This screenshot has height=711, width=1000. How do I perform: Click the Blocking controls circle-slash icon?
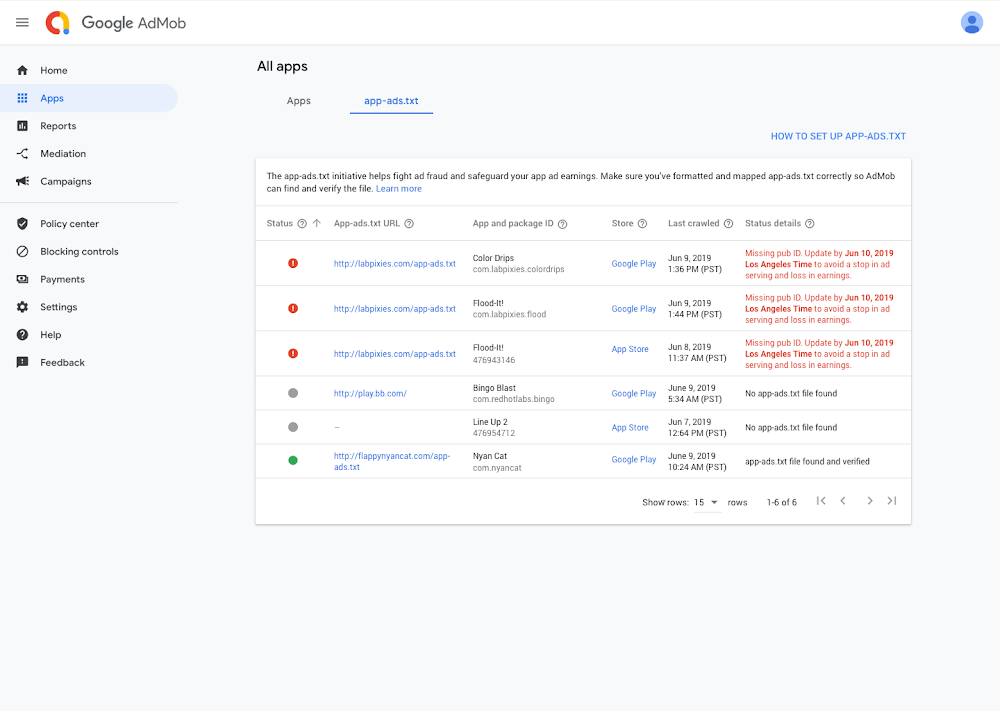coord(22,251)
